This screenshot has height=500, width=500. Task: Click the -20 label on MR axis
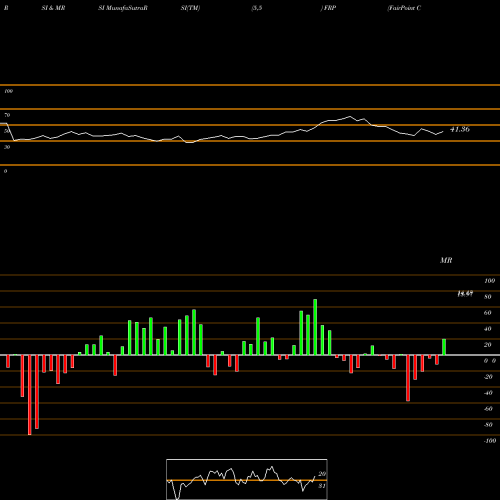pos(488,377)
